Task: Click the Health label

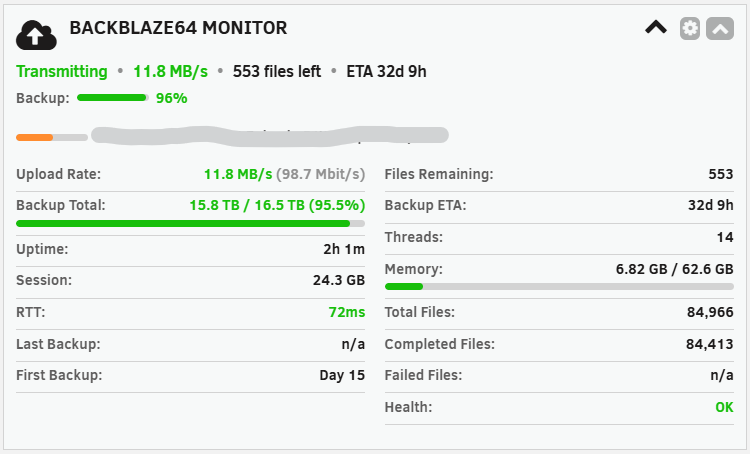Action: pyautogui.click(x=408, y=407)
